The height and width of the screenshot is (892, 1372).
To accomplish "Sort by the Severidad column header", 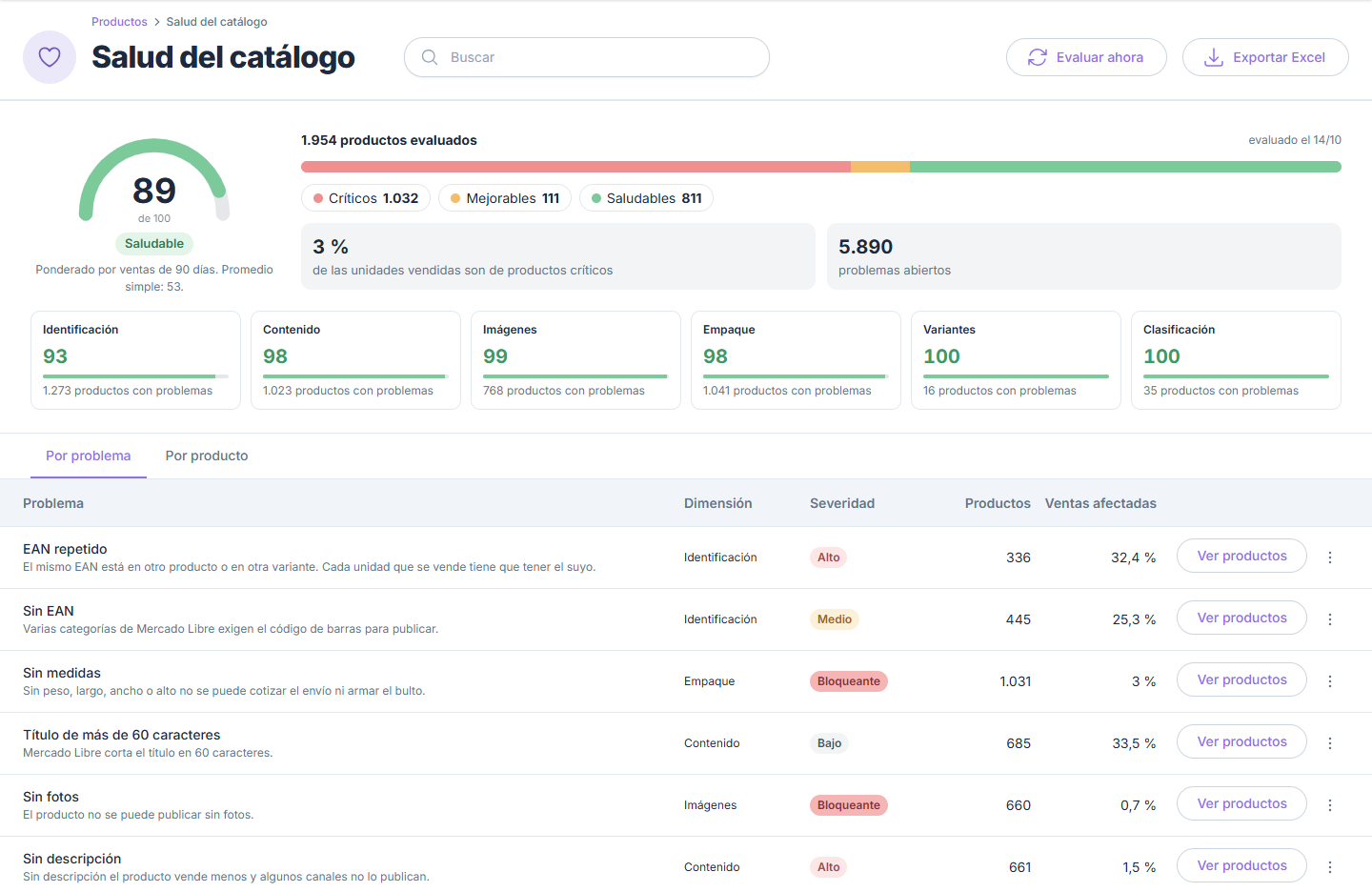I will (842, 503).
